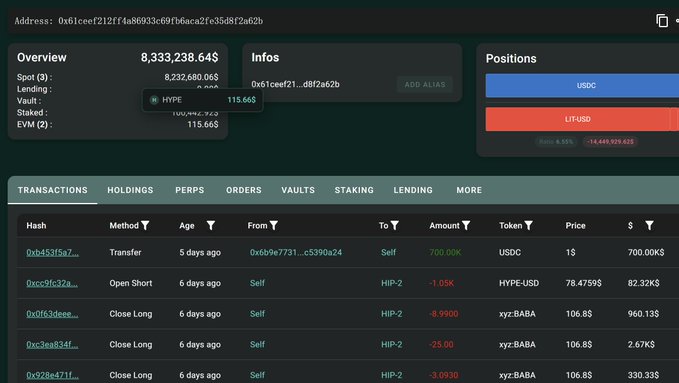This screenshot has width=679, height=383.
Task: Open the Age column filter
Action: [210, 225]
